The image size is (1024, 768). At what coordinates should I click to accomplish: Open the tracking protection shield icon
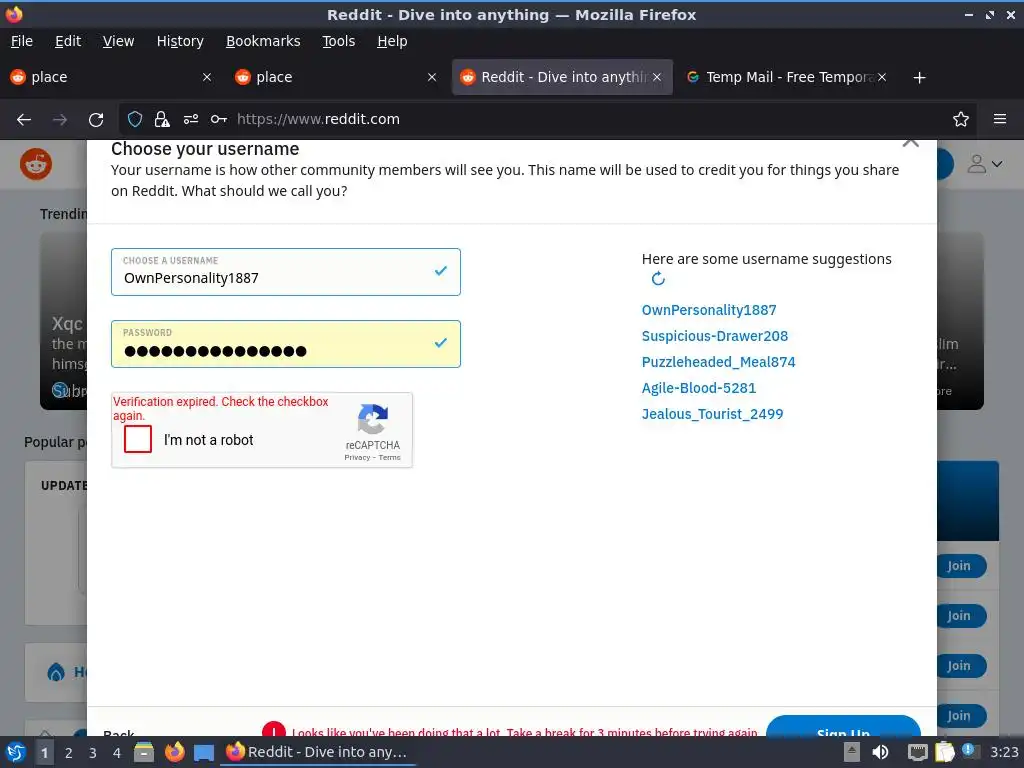(135, 120)
